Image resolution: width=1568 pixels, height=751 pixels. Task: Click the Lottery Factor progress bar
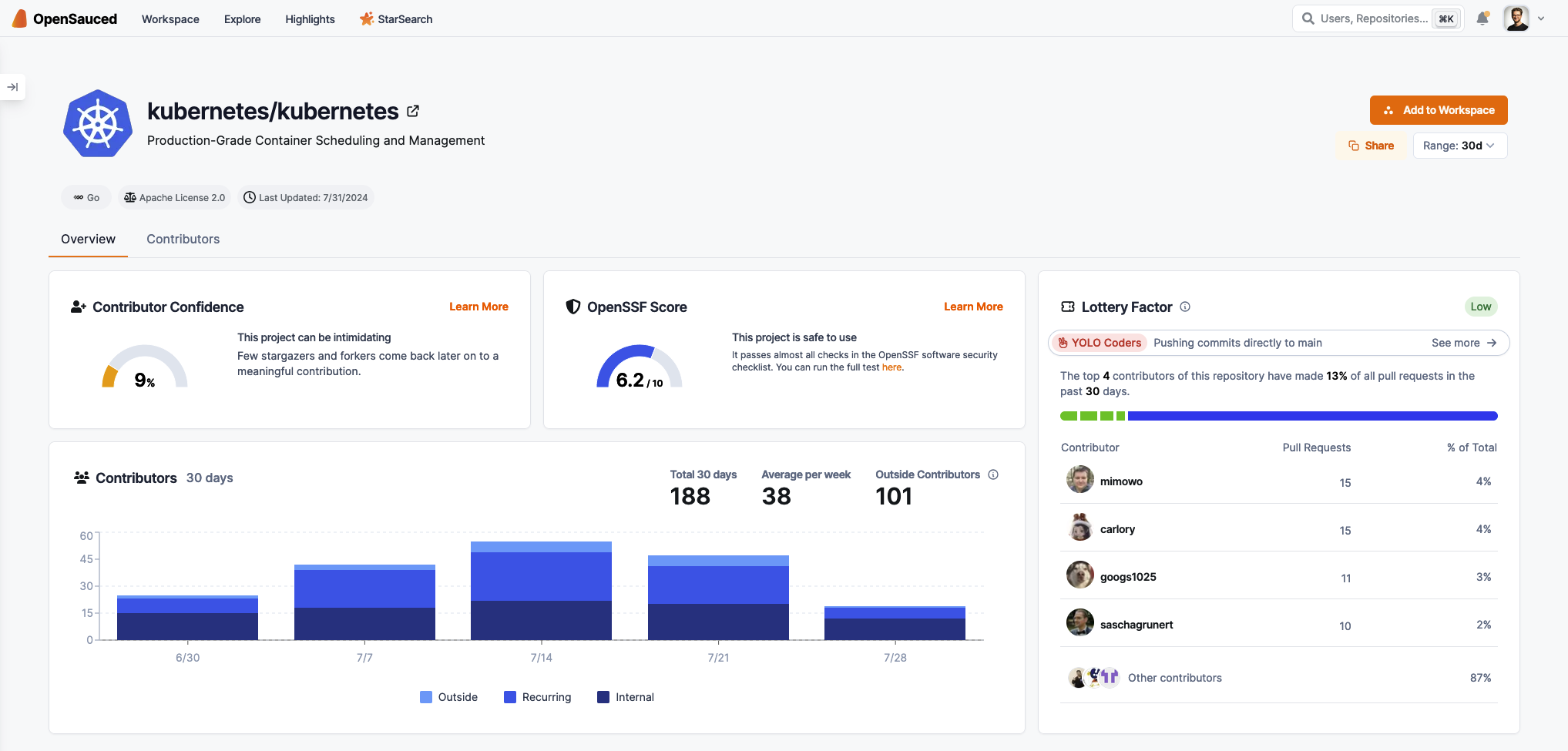(1278, 415)
